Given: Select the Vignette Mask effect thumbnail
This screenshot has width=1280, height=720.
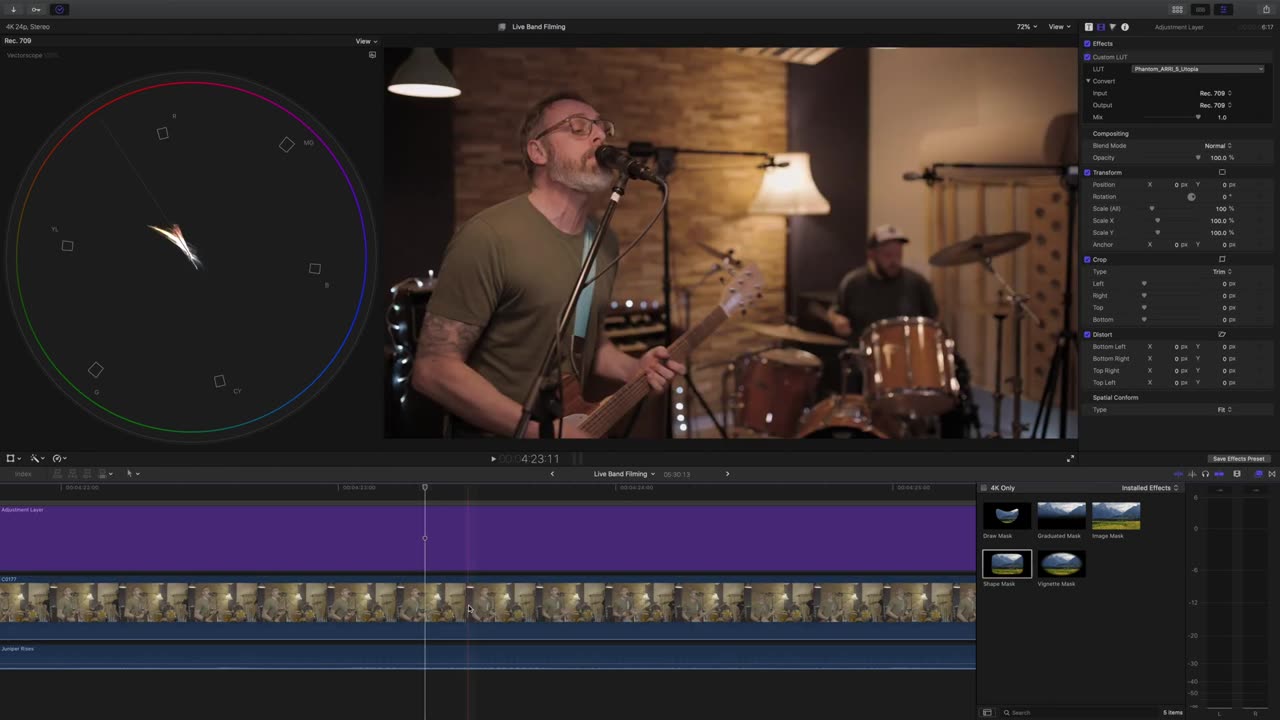Looking at the screenshot, I should (x=1061, y=563).
